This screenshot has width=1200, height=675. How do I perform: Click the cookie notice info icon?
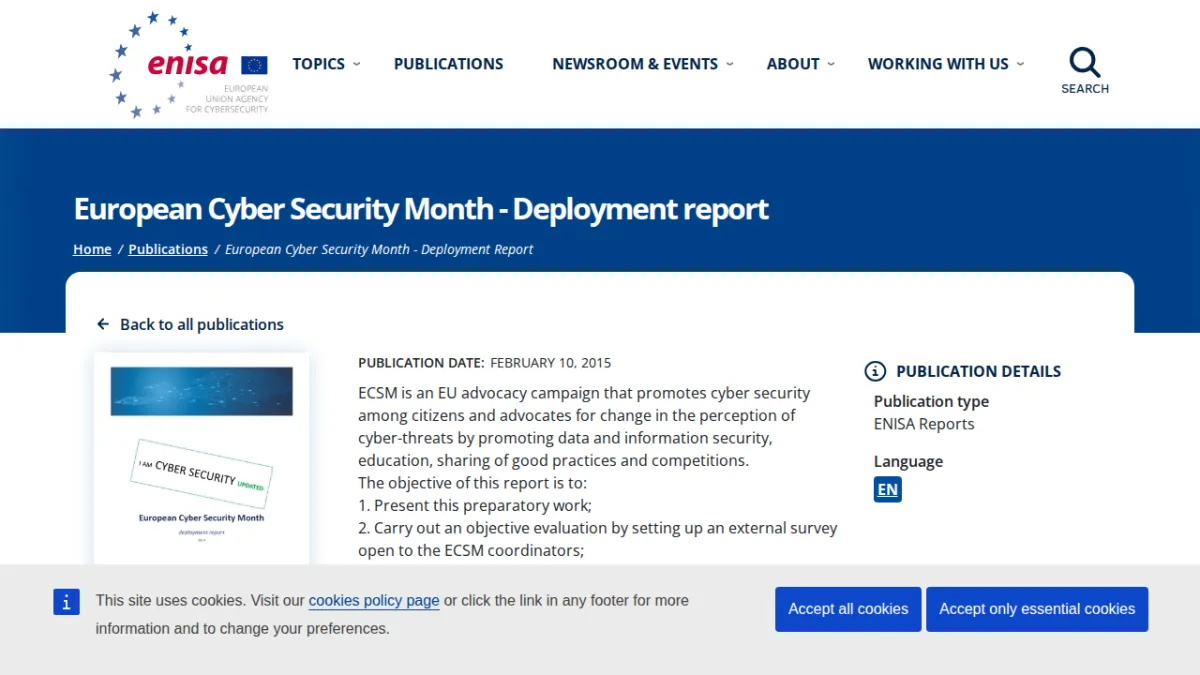coord(66,601)
